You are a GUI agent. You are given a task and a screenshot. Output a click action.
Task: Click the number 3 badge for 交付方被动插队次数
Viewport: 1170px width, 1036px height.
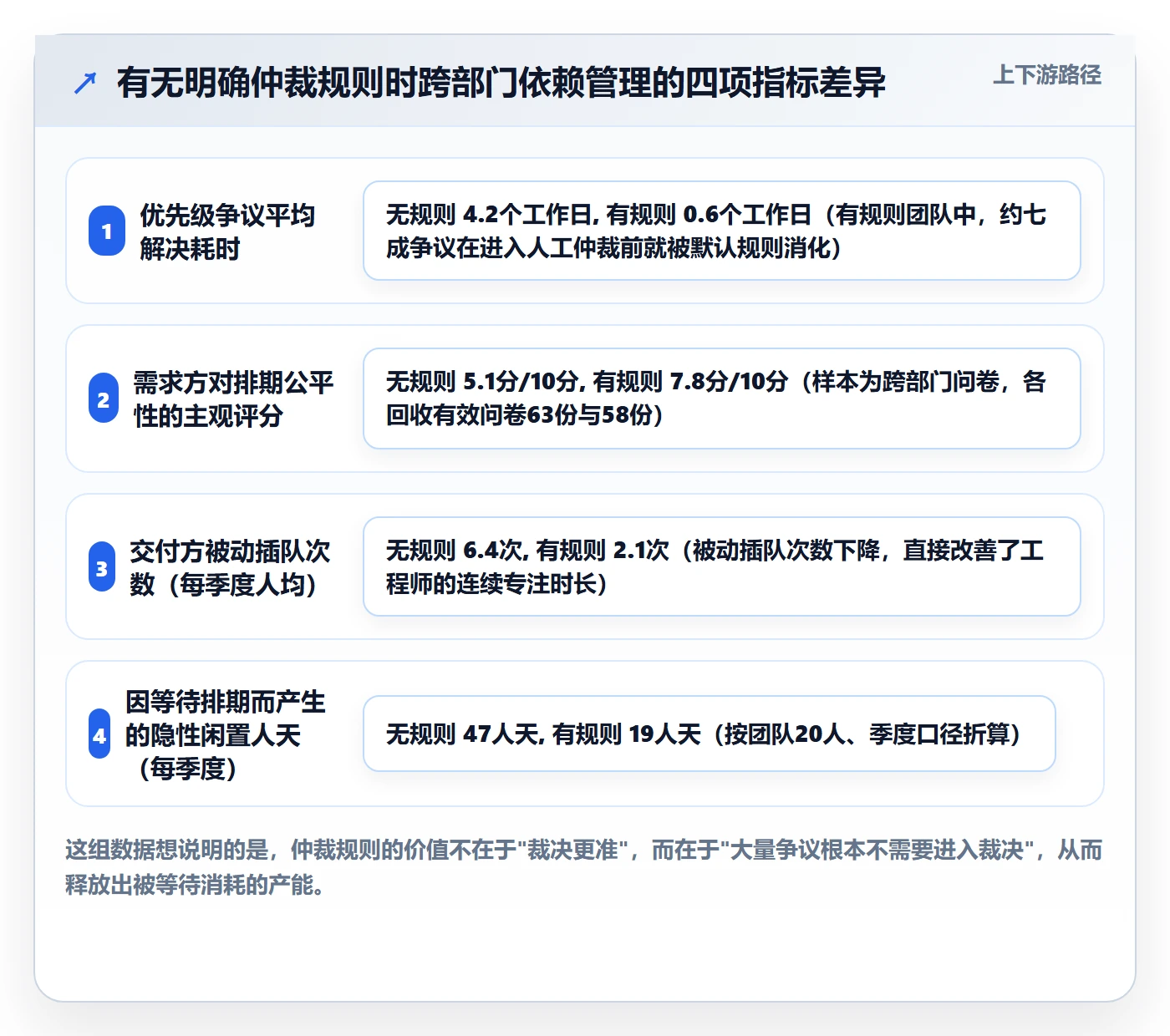point(102,566)
